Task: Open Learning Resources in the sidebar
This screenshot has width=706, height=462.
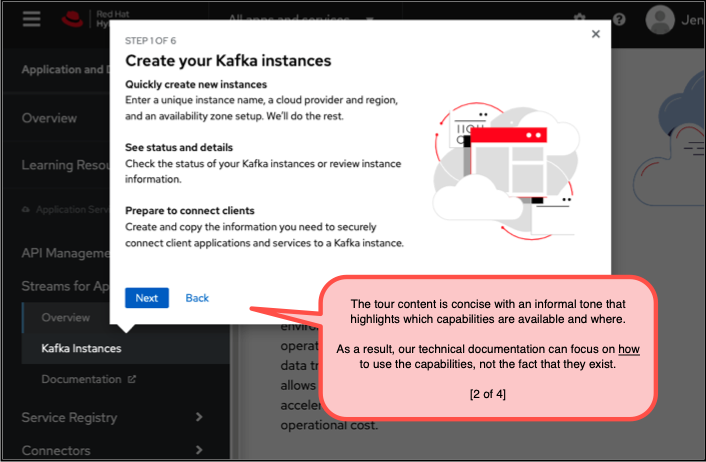Action: [65, 165]
